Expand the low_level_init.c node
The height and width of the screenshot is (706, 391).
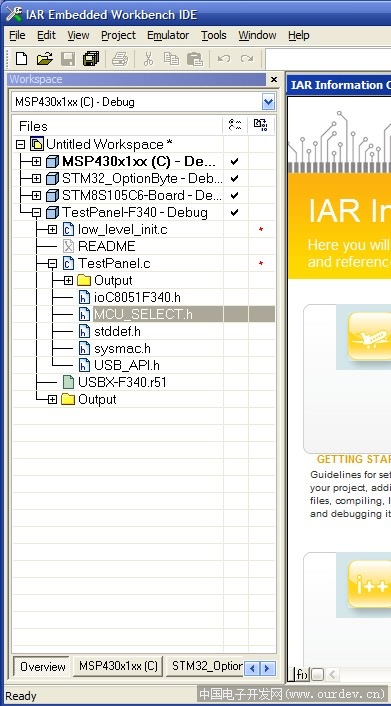coord(52,229)
